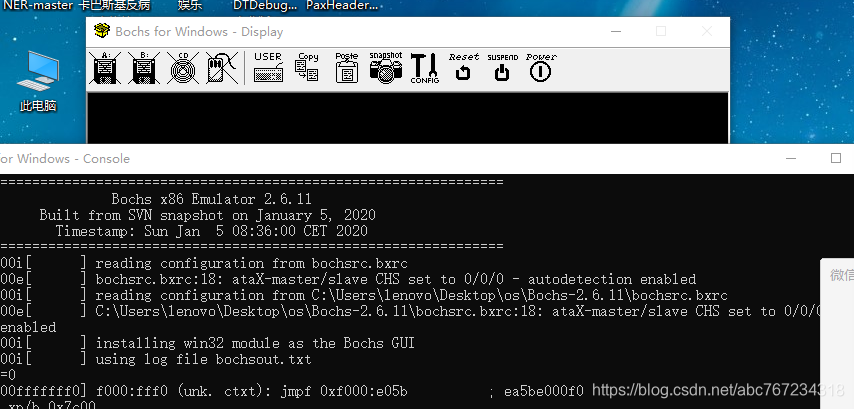The width and height of the screenshot is (854, 409).
Task: Click the Suspend button in Bochs toolbar
Action: pos(502,68)
